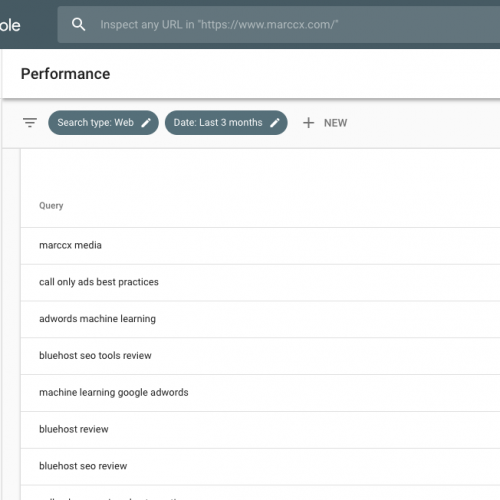Click the plus icon beside NEW
This screenshot has height=500, width=500.
pyautogui.click(x=308, y=123)
